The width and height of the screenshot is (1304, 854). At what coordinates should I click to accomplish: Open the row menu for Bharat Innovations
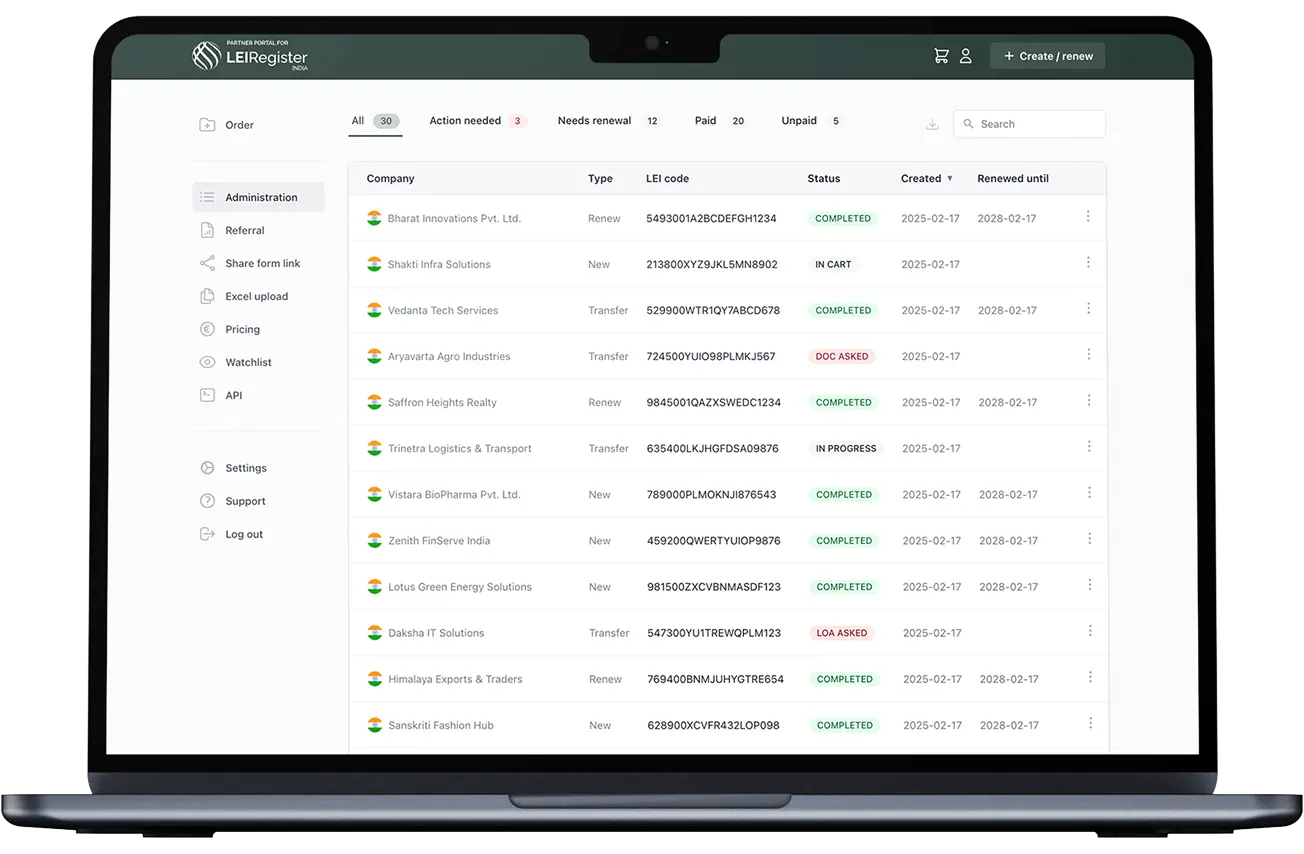[1088, 217]
